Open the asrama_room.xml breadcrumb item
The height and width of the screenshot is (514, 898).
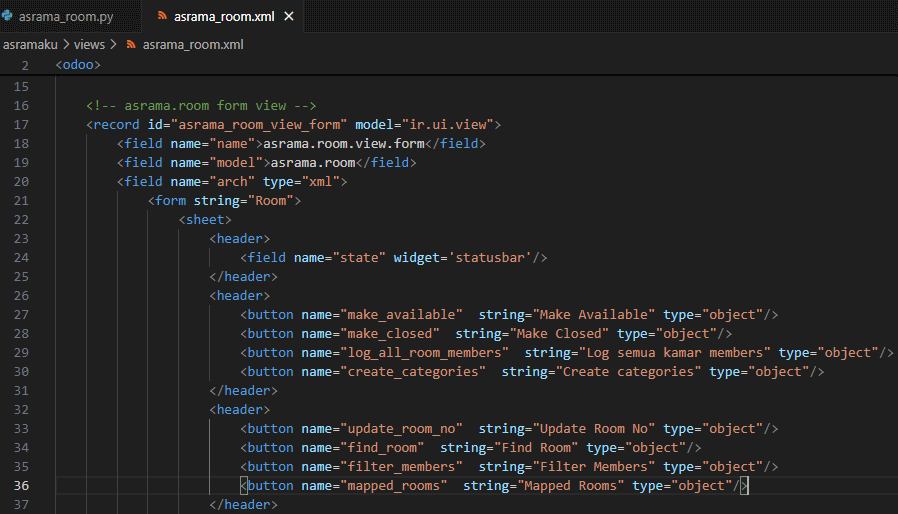coord(193,44)
